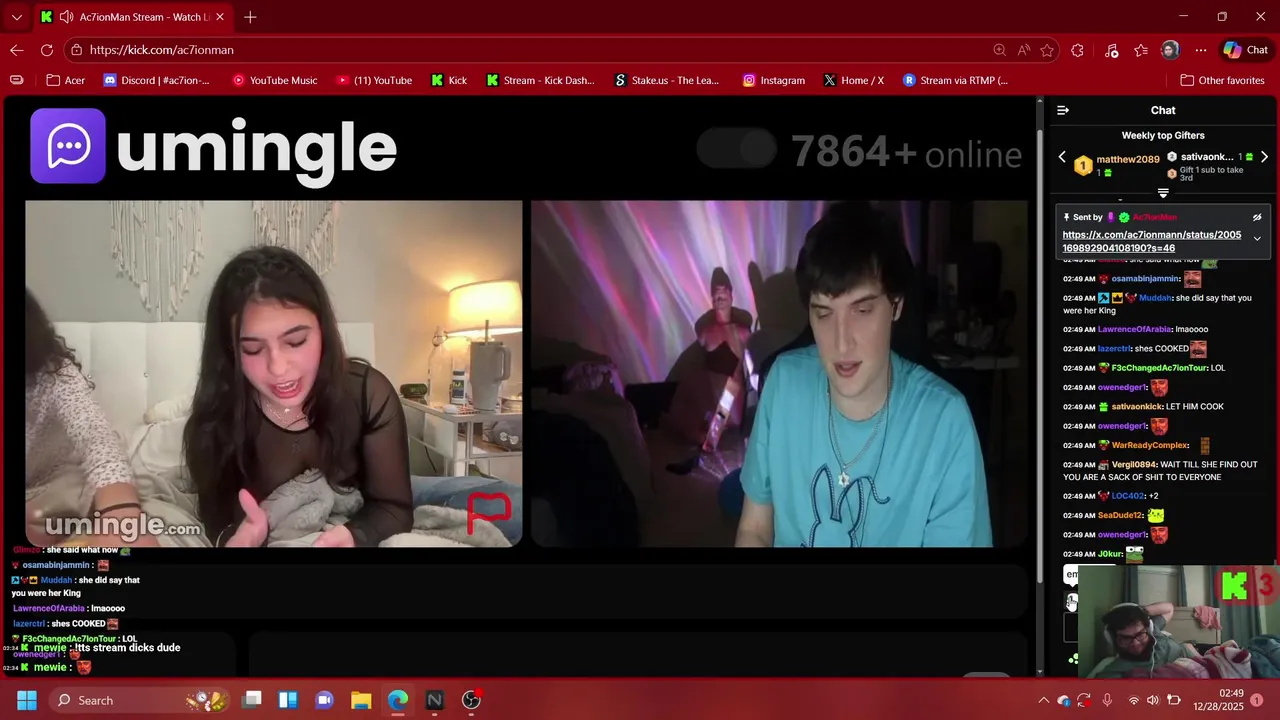The image size is (1280, 720).
Task: Expand the Other favorites folder
Action: click(x=1221, y=80)
